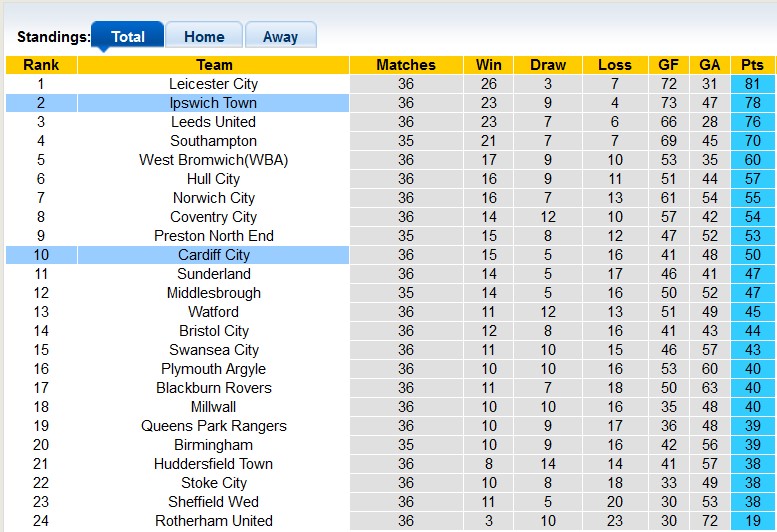
Task: Open Plymouth Argyle team link
Action: (213, 369)
